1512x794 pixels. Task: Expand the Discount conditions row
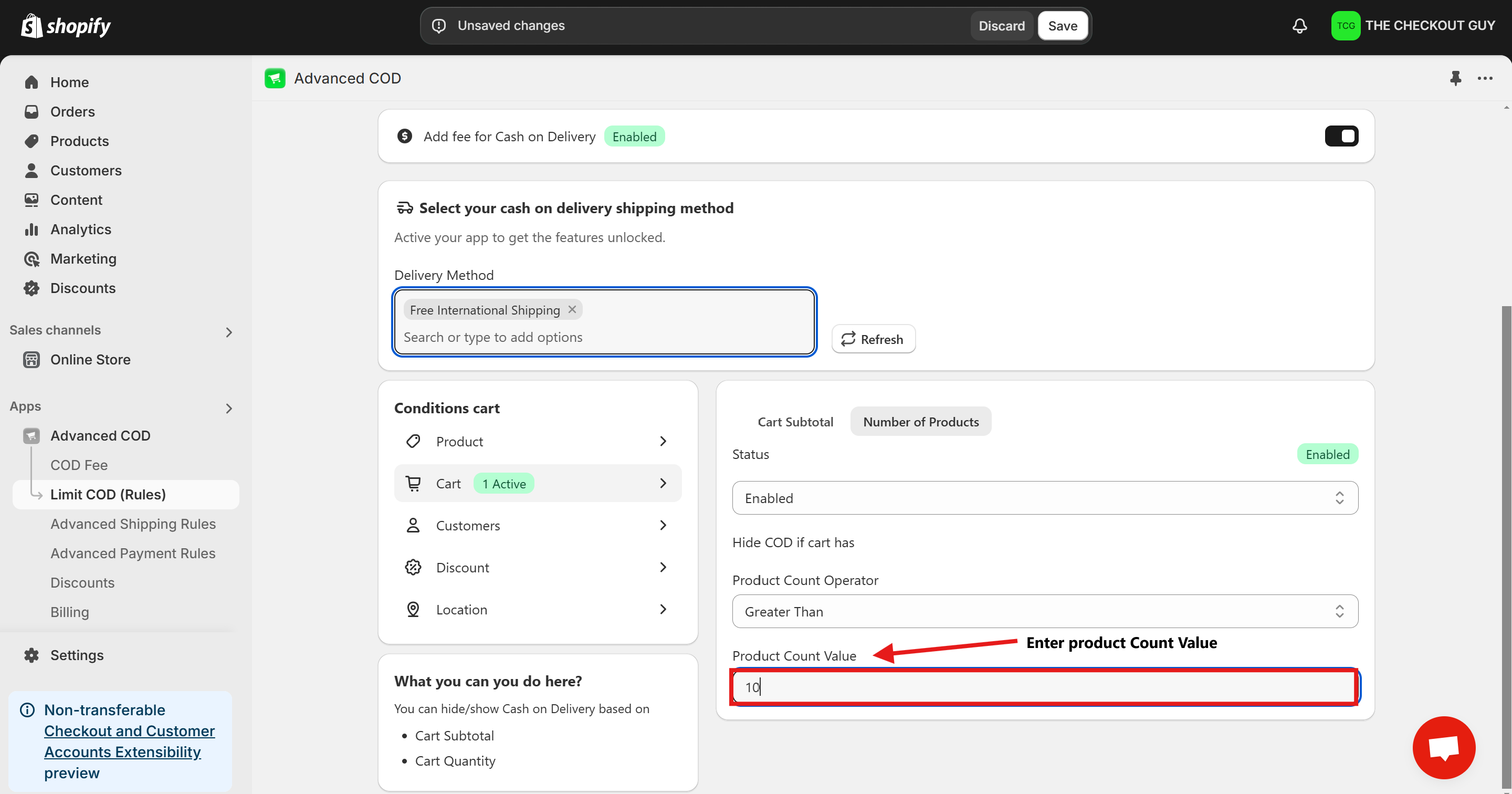[x=538, y=567]
